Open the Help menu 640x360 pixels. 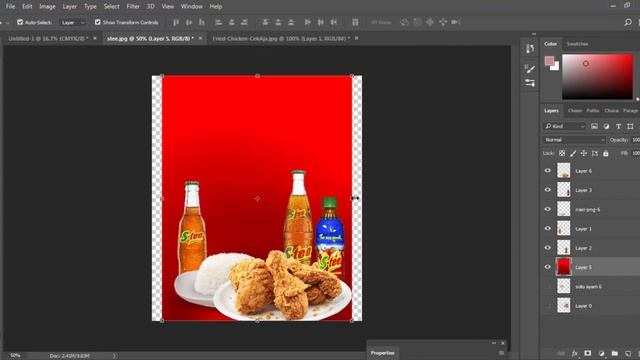216,7
